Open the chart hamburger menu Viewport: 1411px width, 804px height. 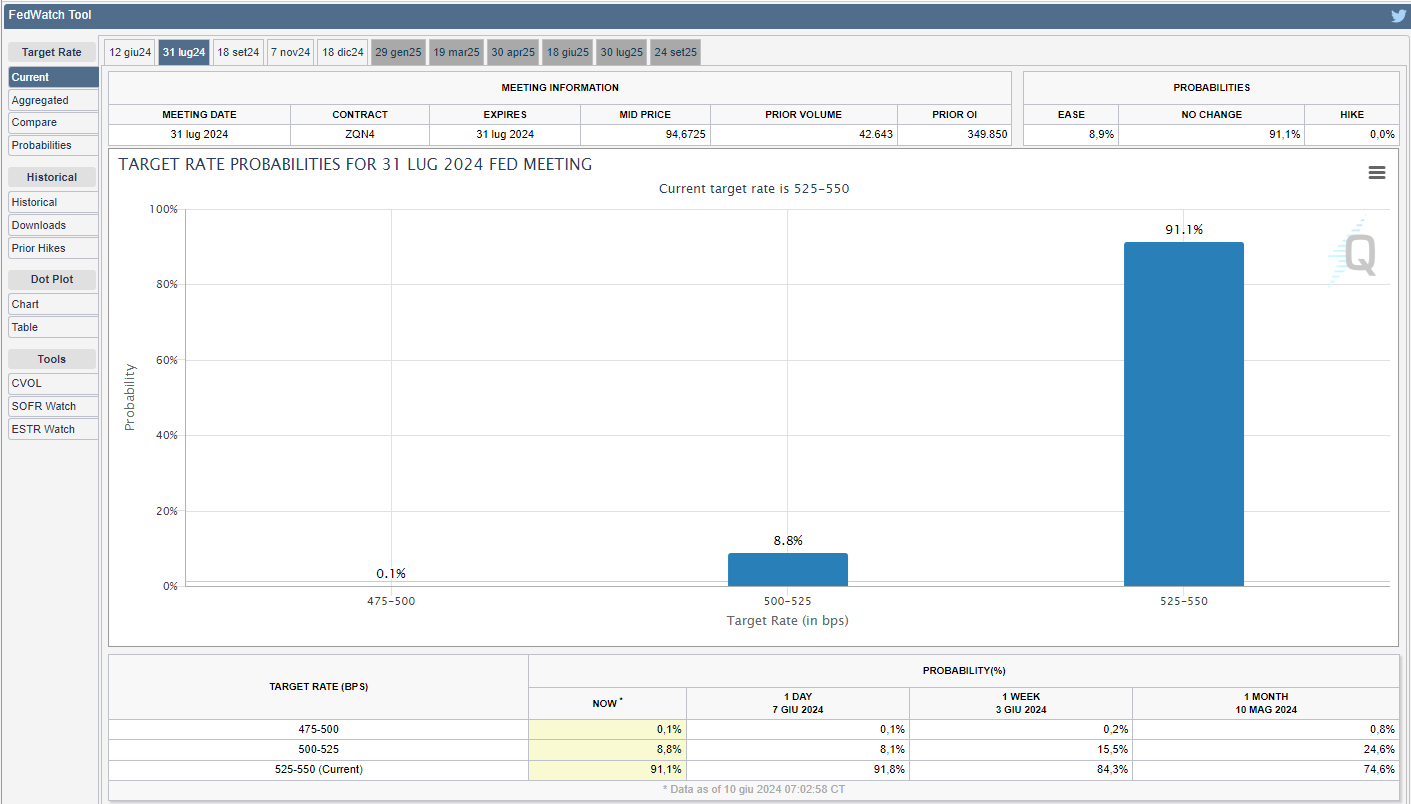tap(1376, 173)
